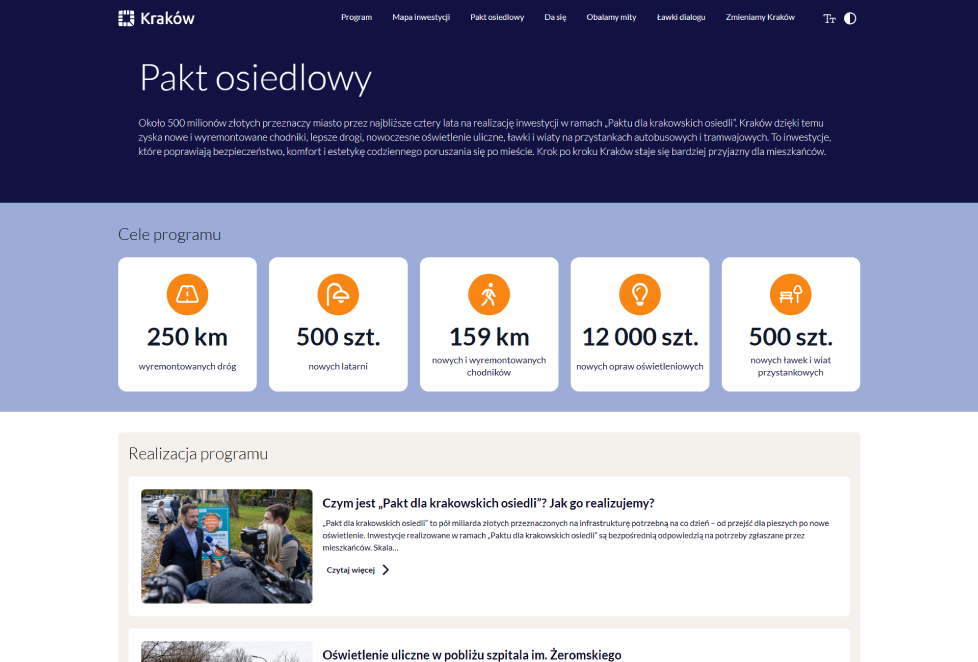Open Zmieniamy Kraków menu link
Screen dimensions: 978x662
tap(760, 18)
